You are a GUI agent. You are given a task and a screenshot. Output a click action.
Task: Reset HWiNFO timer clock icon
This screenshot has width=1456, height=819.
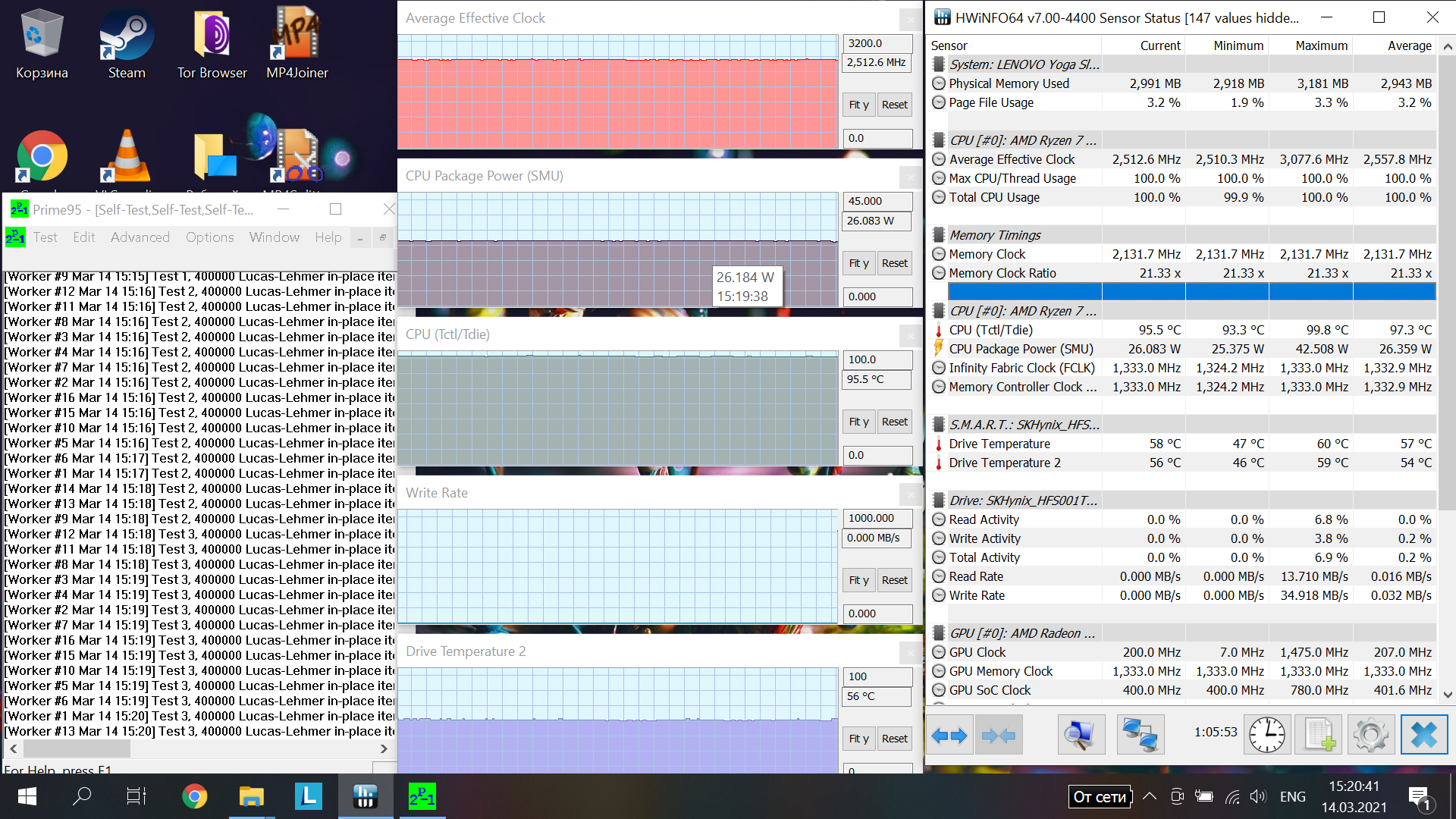(1267, 735)
